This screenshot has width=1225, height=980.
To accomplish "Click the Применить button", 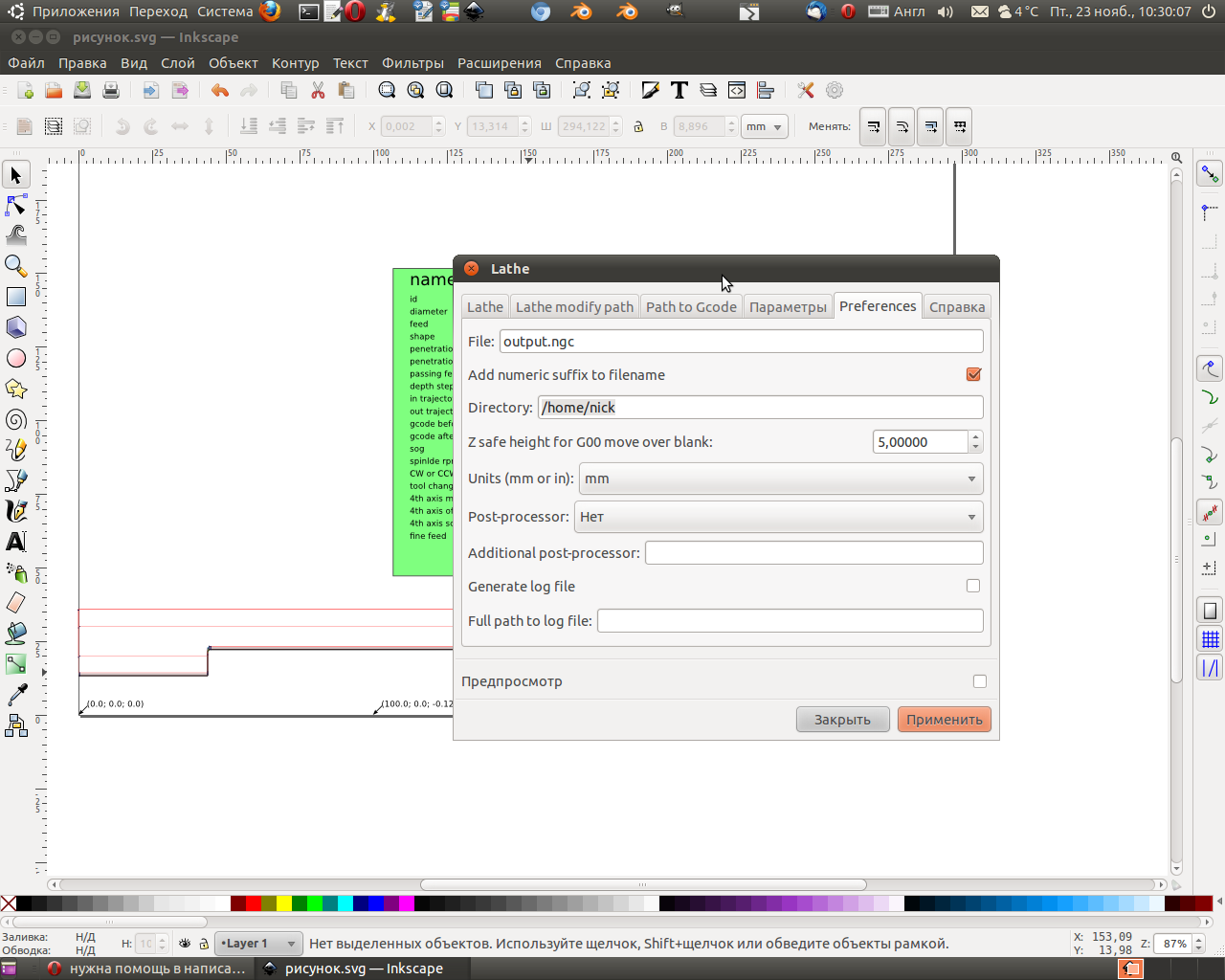I will 945,720.
